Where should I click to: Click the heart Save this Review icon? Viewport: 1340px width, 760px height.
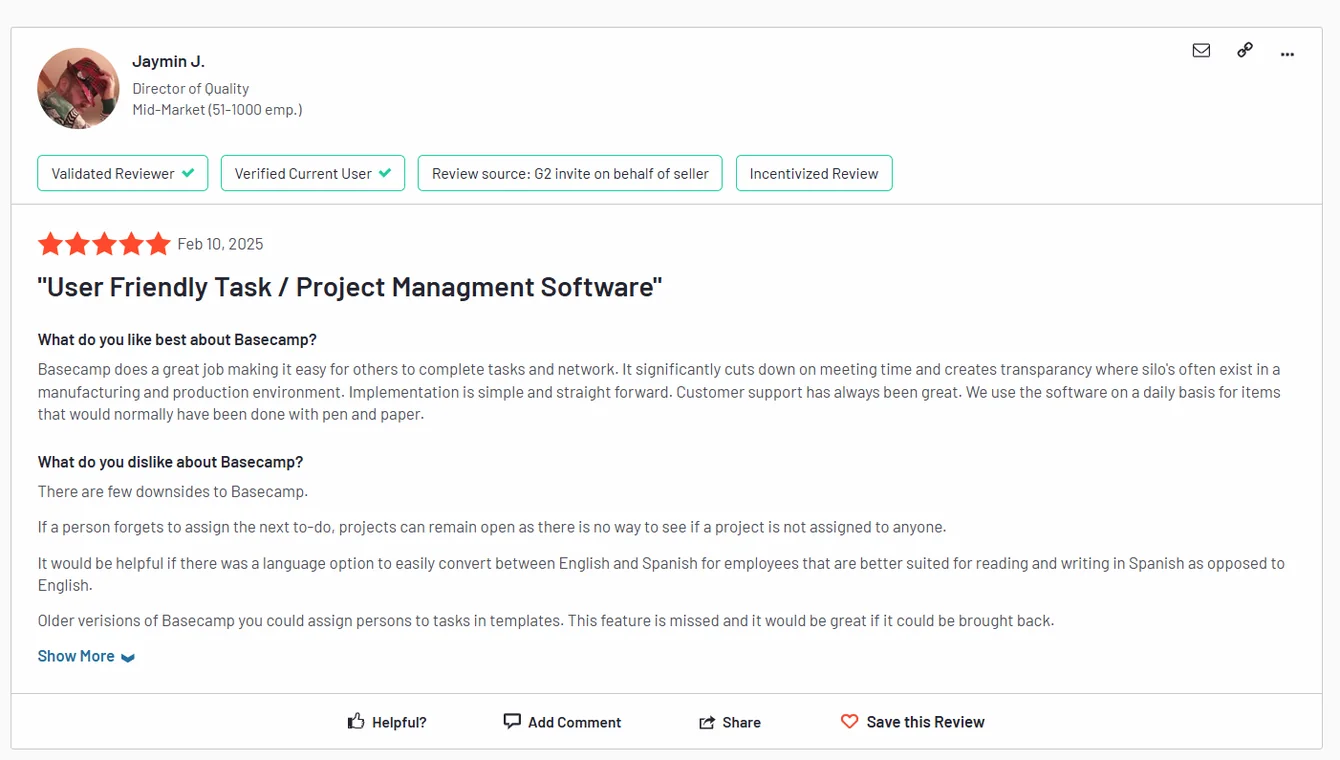(849, 721)
